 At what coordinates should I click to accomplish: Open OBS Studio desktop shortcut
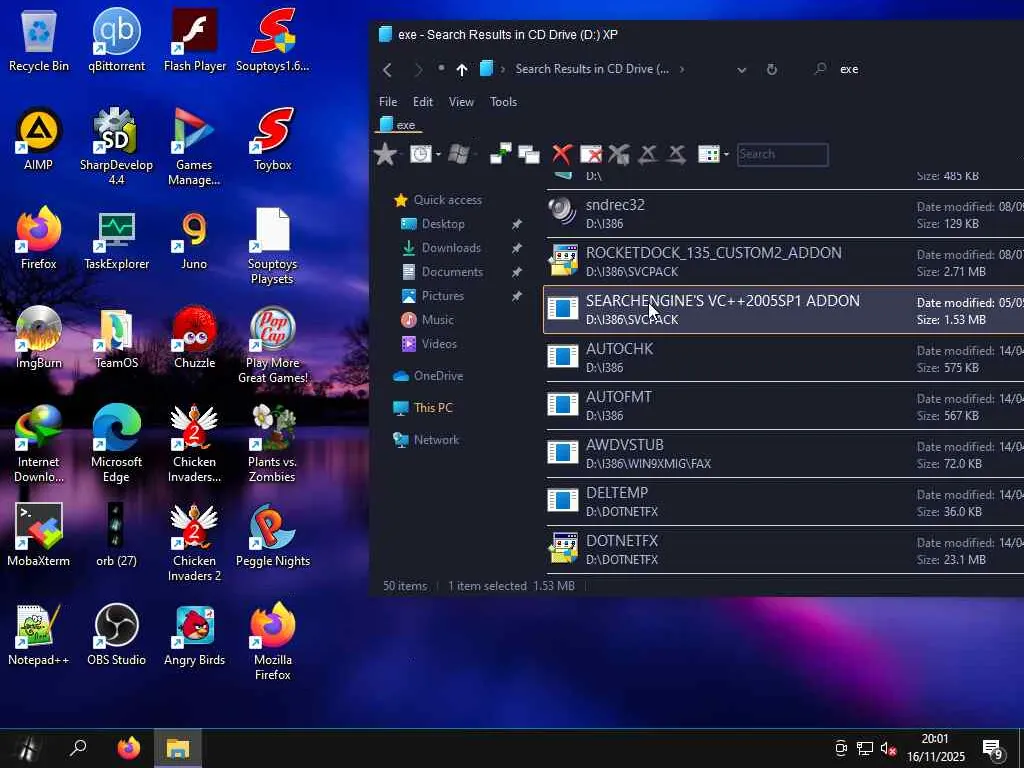116,633
